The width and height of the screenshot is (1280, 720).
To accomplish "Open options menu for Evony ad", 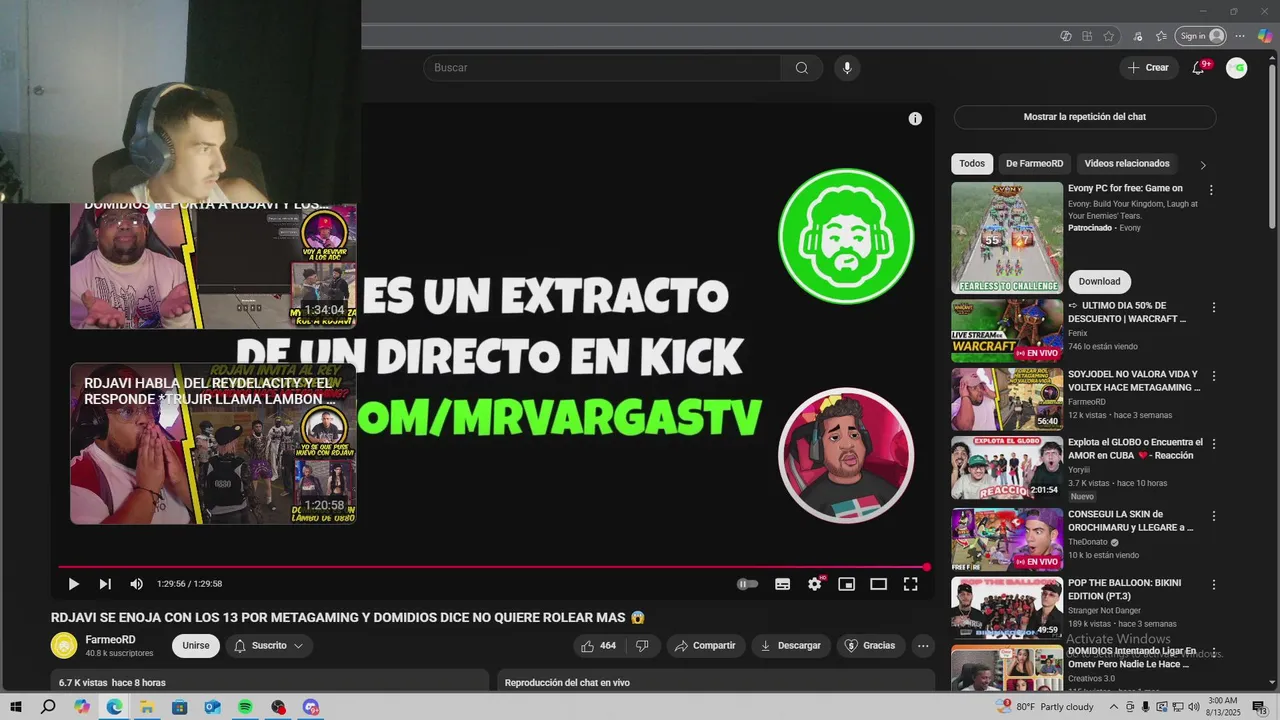I will (x=1212, y=189).
